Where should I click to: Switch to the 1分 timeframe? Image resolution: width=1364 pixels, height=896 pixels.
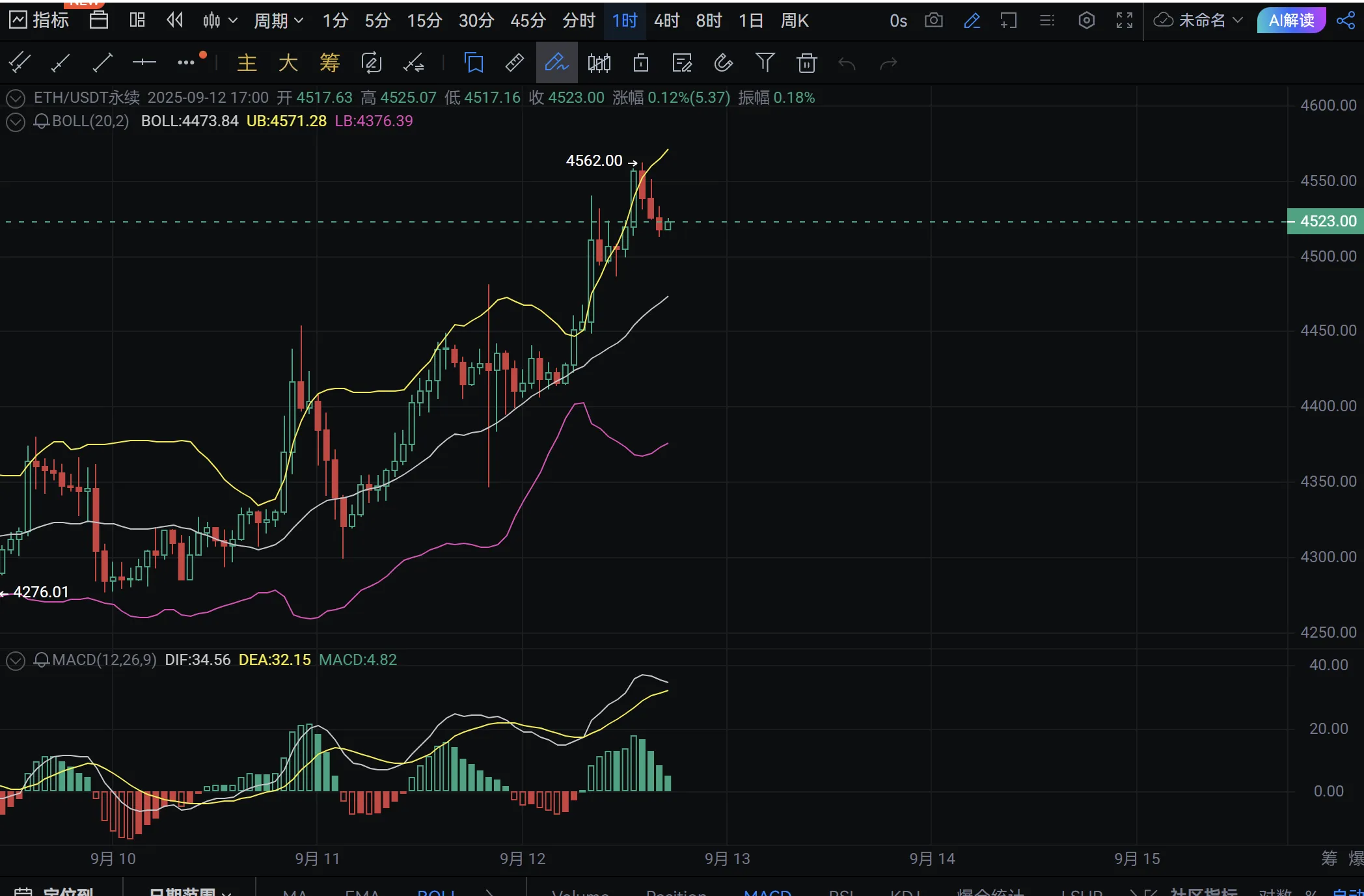point(335,21)
